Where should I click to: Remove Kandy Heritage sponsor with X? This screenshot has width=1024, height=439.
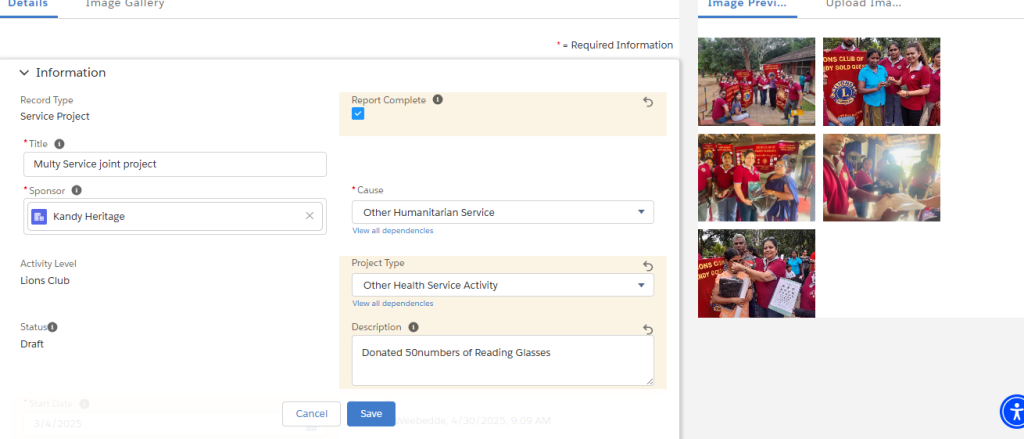[x=310, y=216]
